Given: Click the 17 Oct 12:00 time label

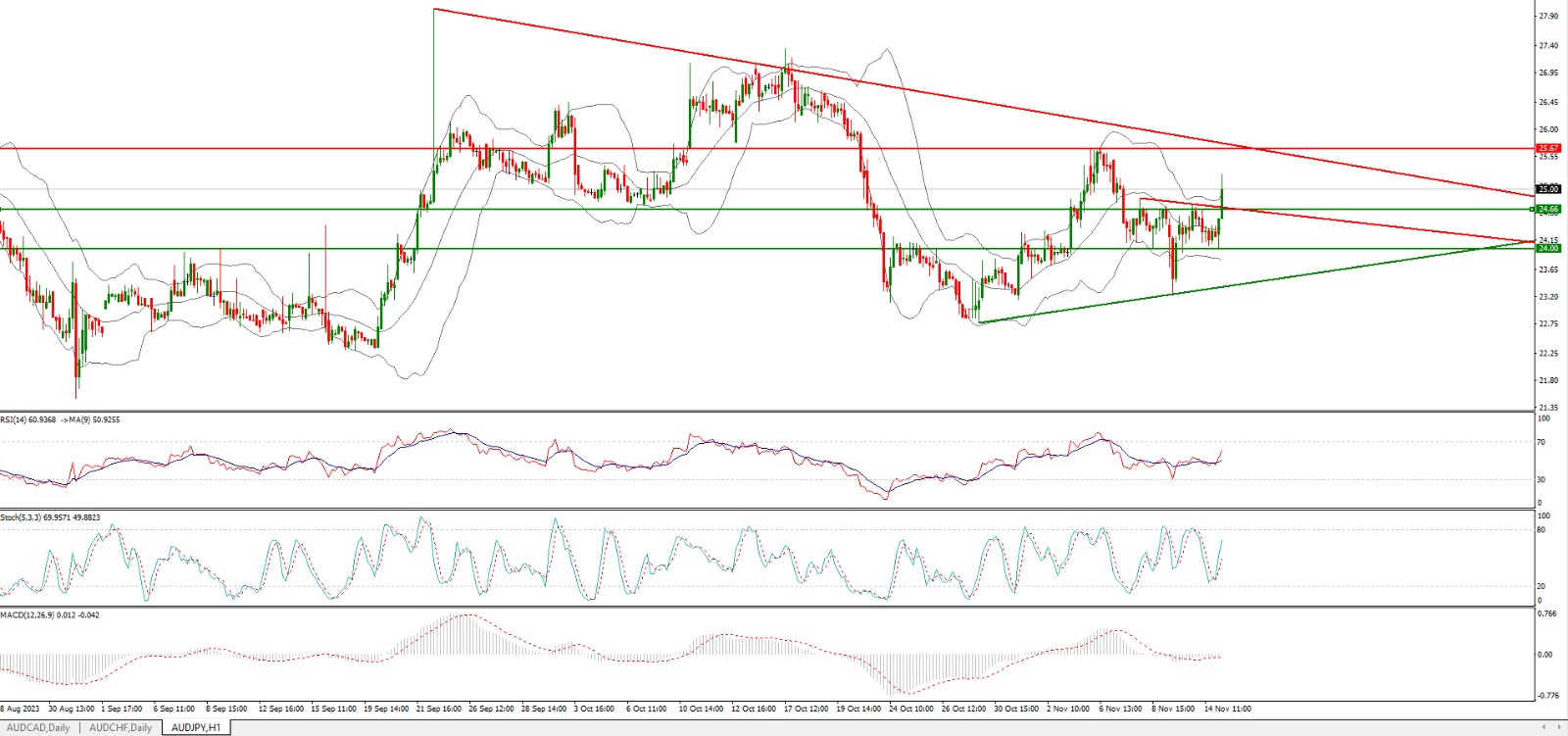Looking at the screenshot, I should coord(804,708).
